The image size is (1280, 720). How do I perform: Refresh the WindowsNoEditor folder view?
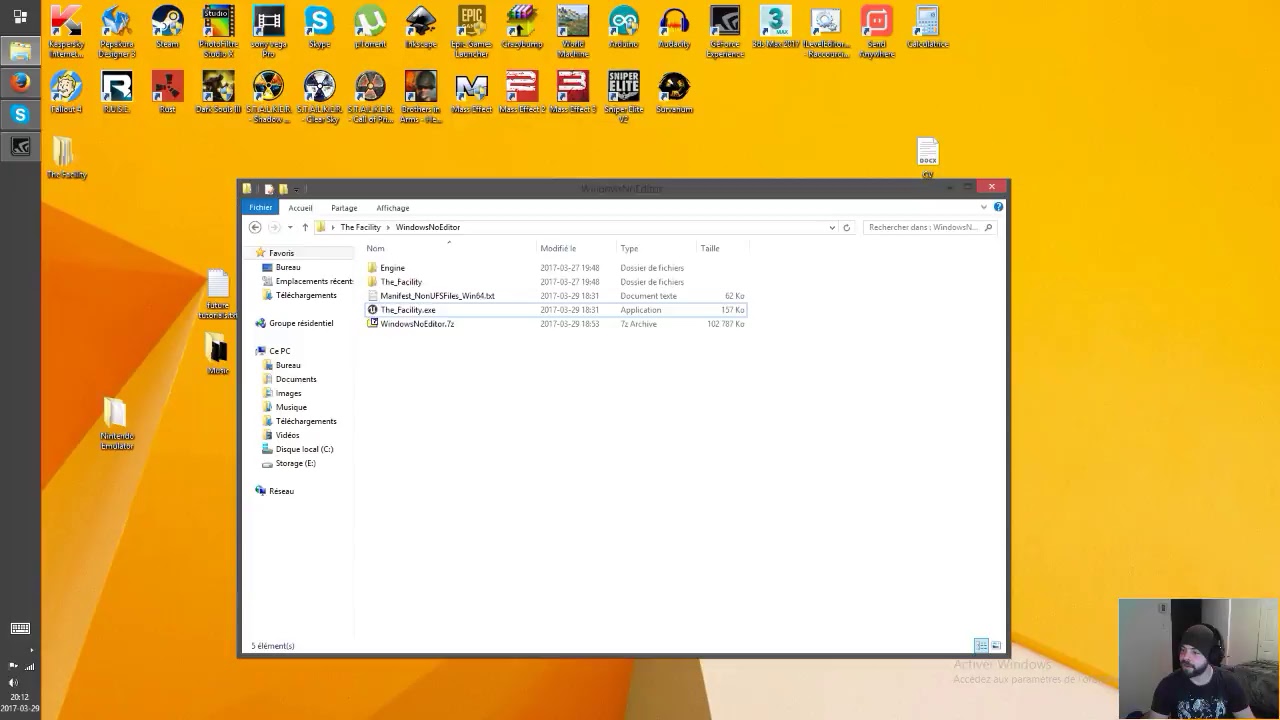coord(846,228)
